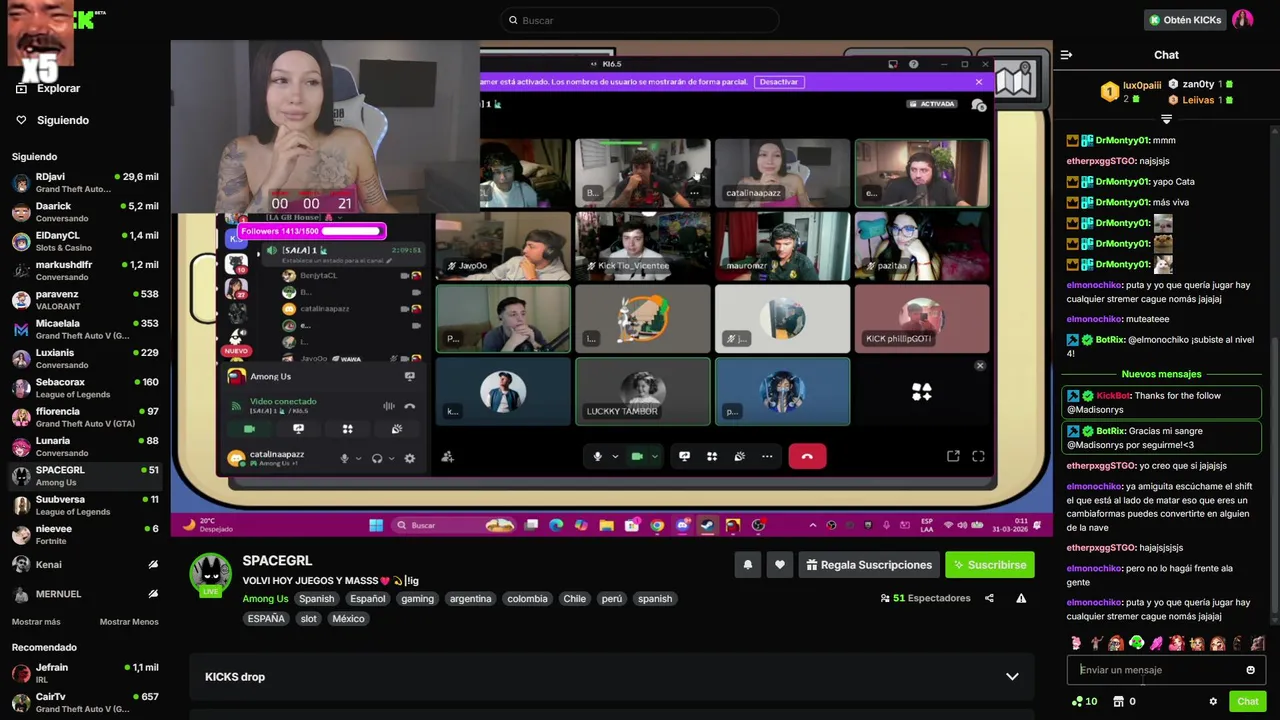
Task: Open offline Kenai channel in sidebar
Action: 85,564
